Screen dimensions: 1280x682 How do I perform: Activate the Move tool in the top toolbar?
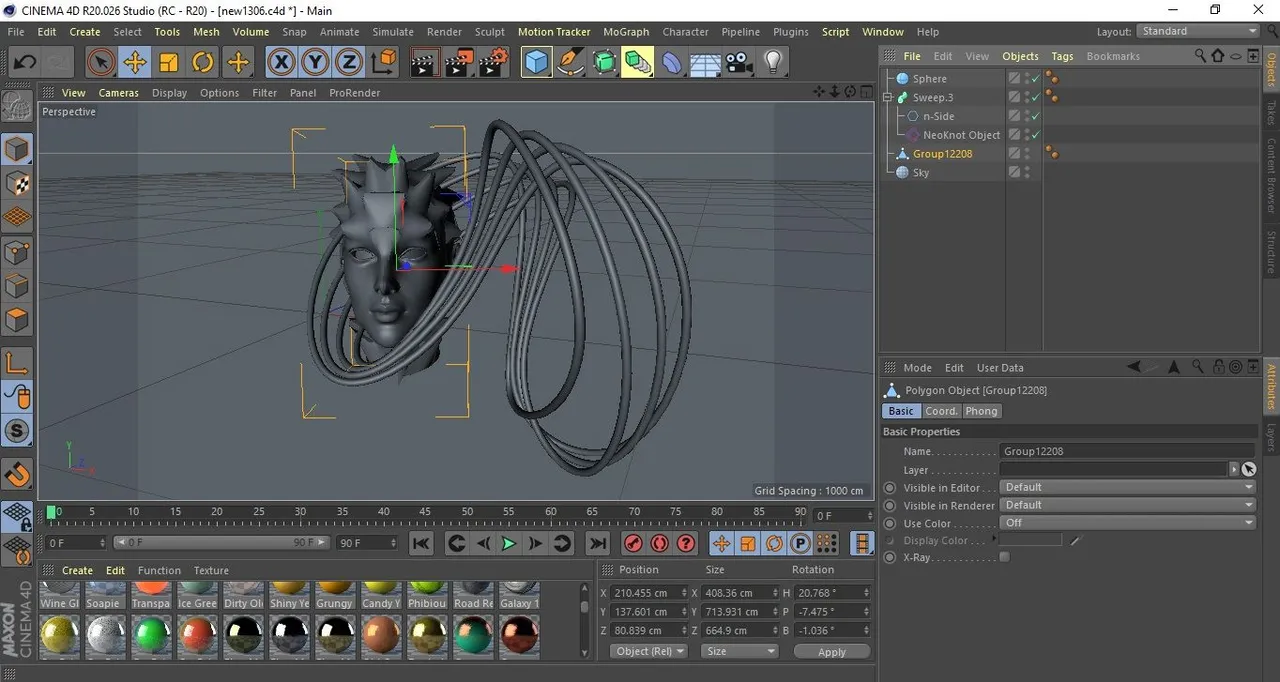click(x=135, y=62)
